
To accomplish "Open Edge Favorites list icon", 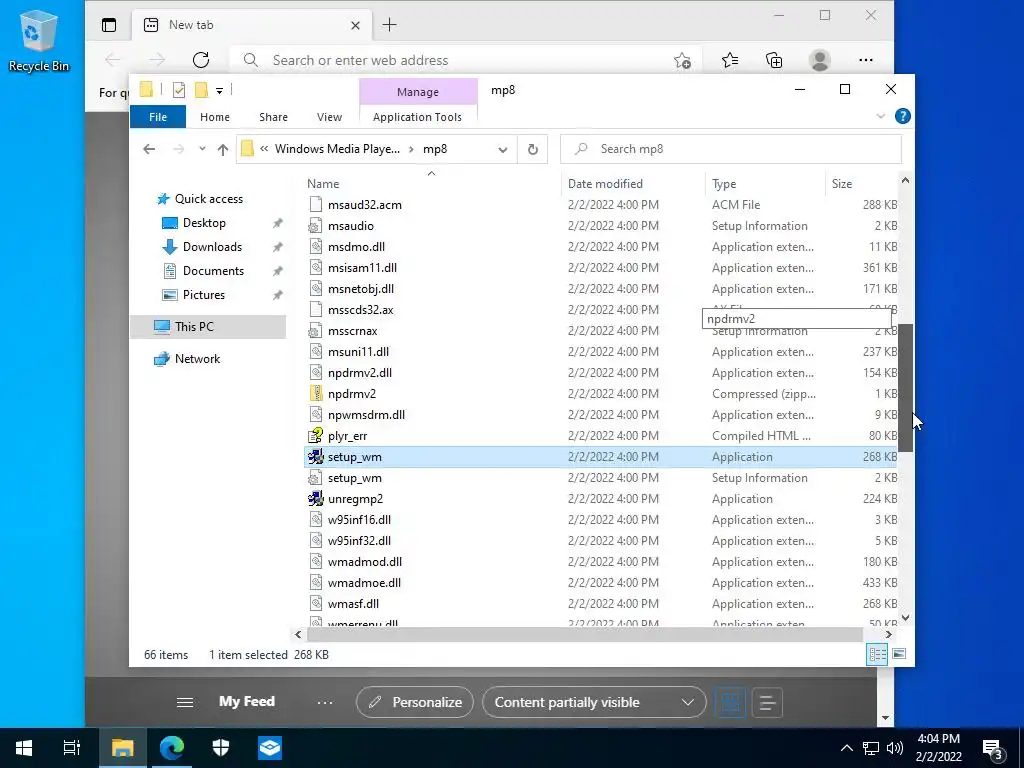I will [730, 60].
